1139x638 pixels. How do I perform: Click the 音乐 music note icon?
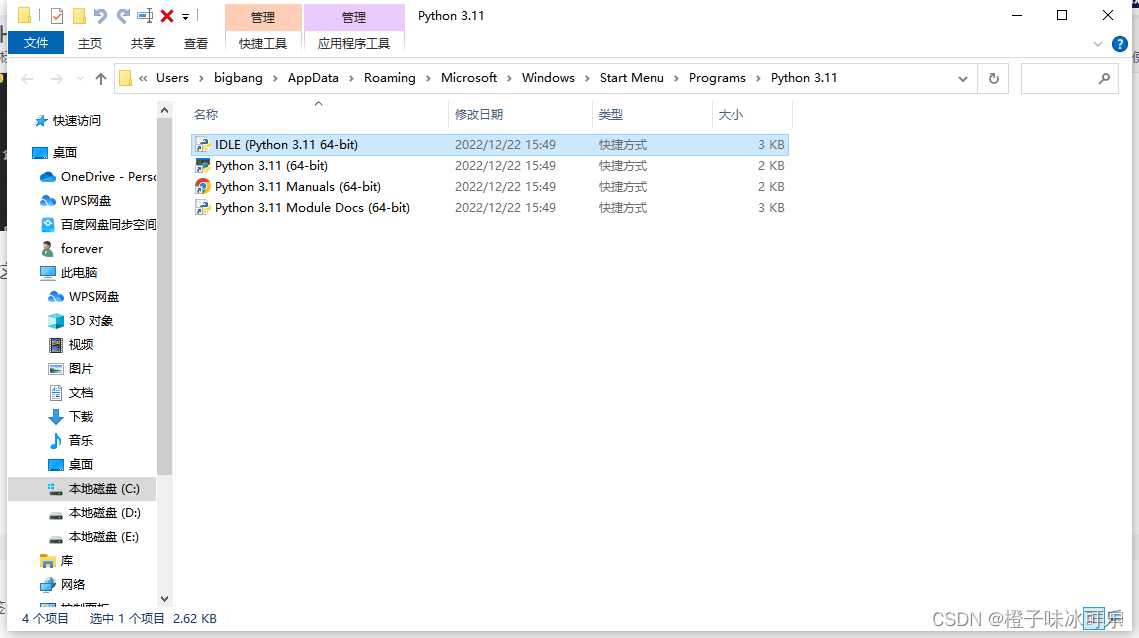(56, 440)
